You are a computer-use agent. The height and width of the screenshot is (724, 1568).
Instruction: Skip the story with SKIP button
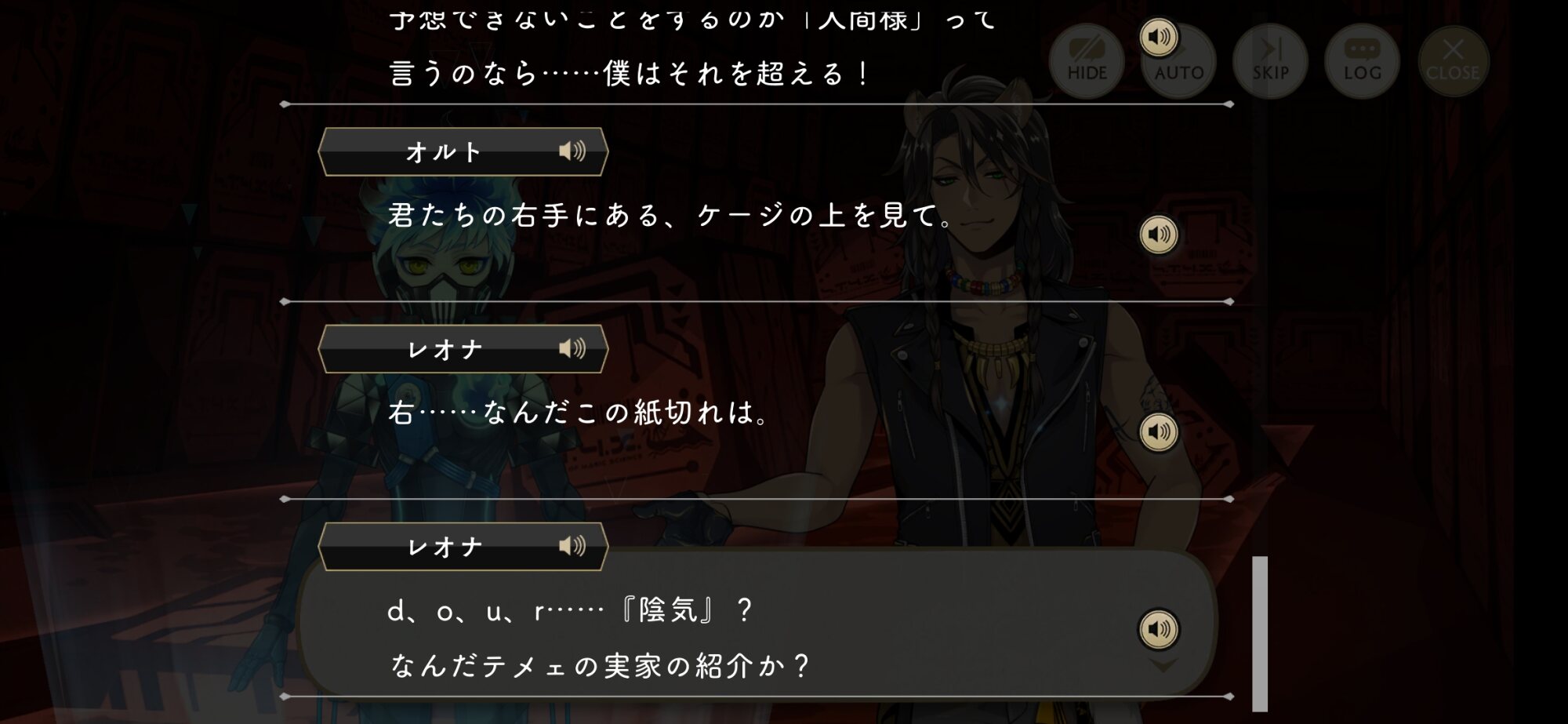[x=1270, y=61]
